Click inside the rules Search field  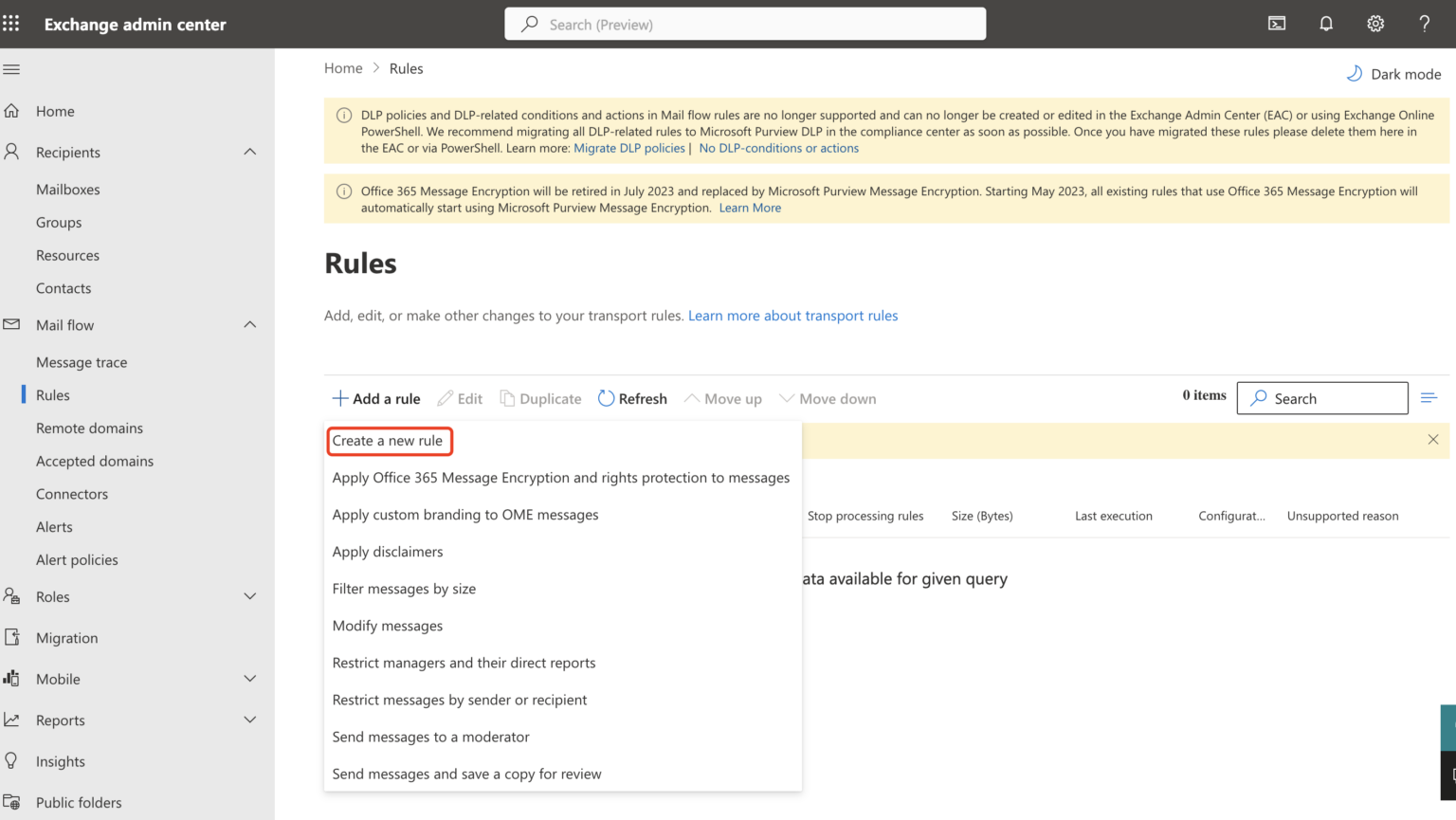click(1325, 397)
